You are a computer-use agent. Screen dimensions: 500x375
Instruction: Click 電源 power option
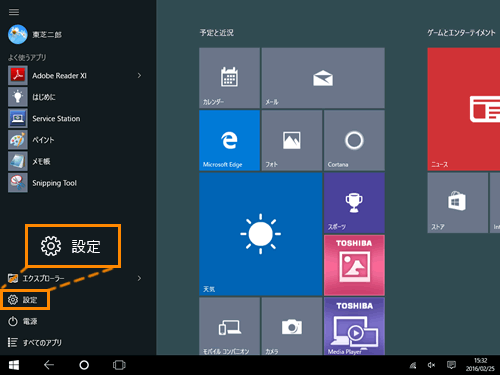(x=23, y=321)
